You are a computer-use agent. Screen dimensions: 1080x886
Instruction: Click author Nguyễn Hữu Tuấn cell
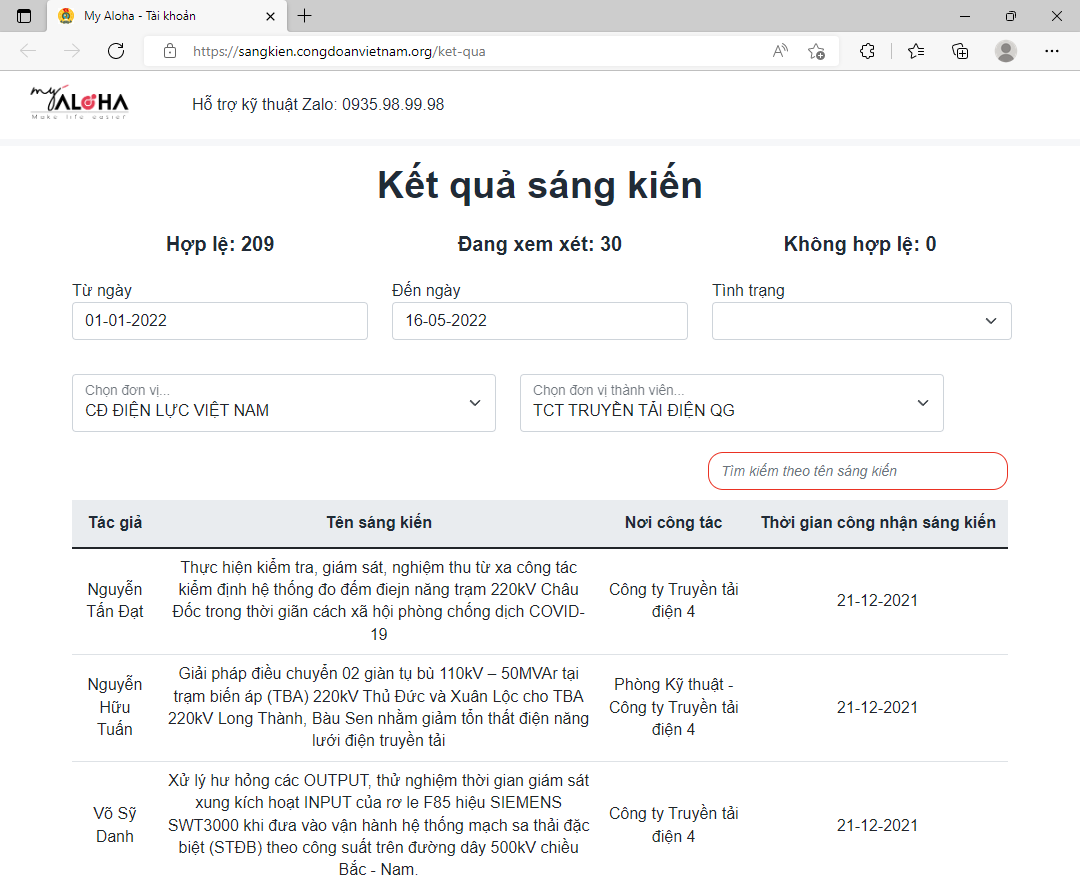click(115, 707)
